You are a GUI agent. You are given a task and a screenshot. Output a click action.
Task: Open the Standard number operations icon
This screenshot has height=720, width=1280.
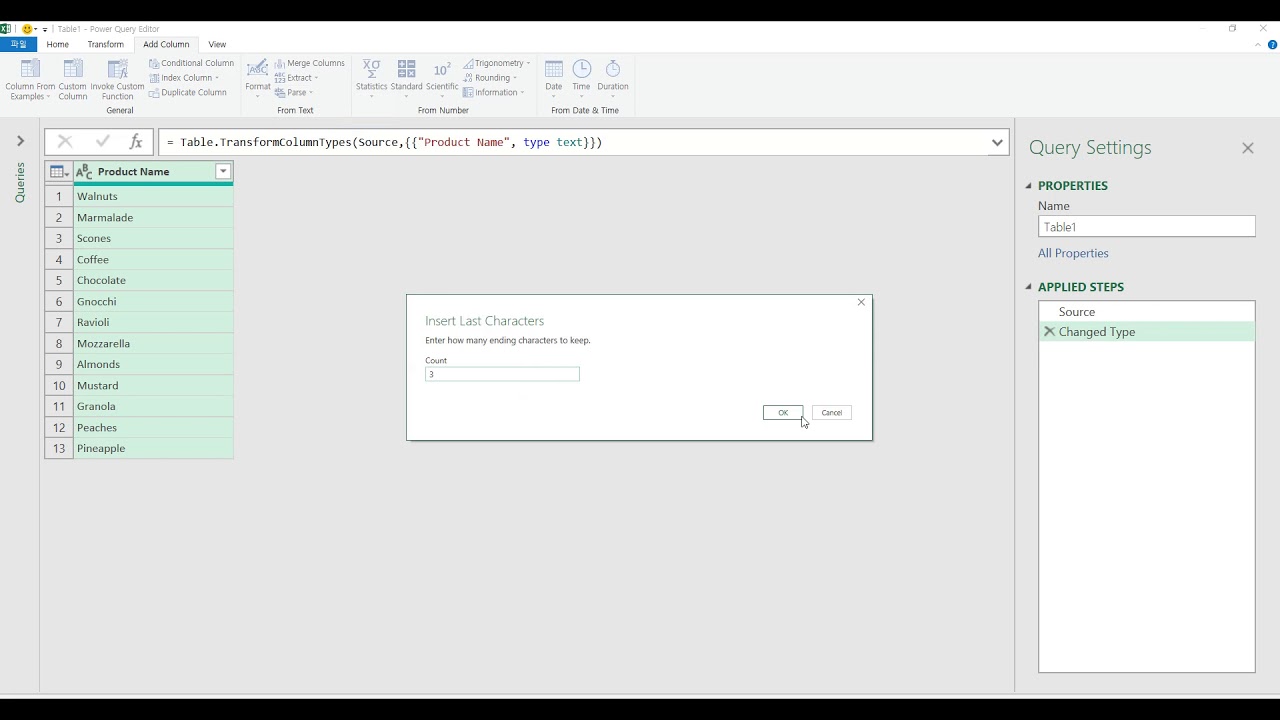pos(406,69)
